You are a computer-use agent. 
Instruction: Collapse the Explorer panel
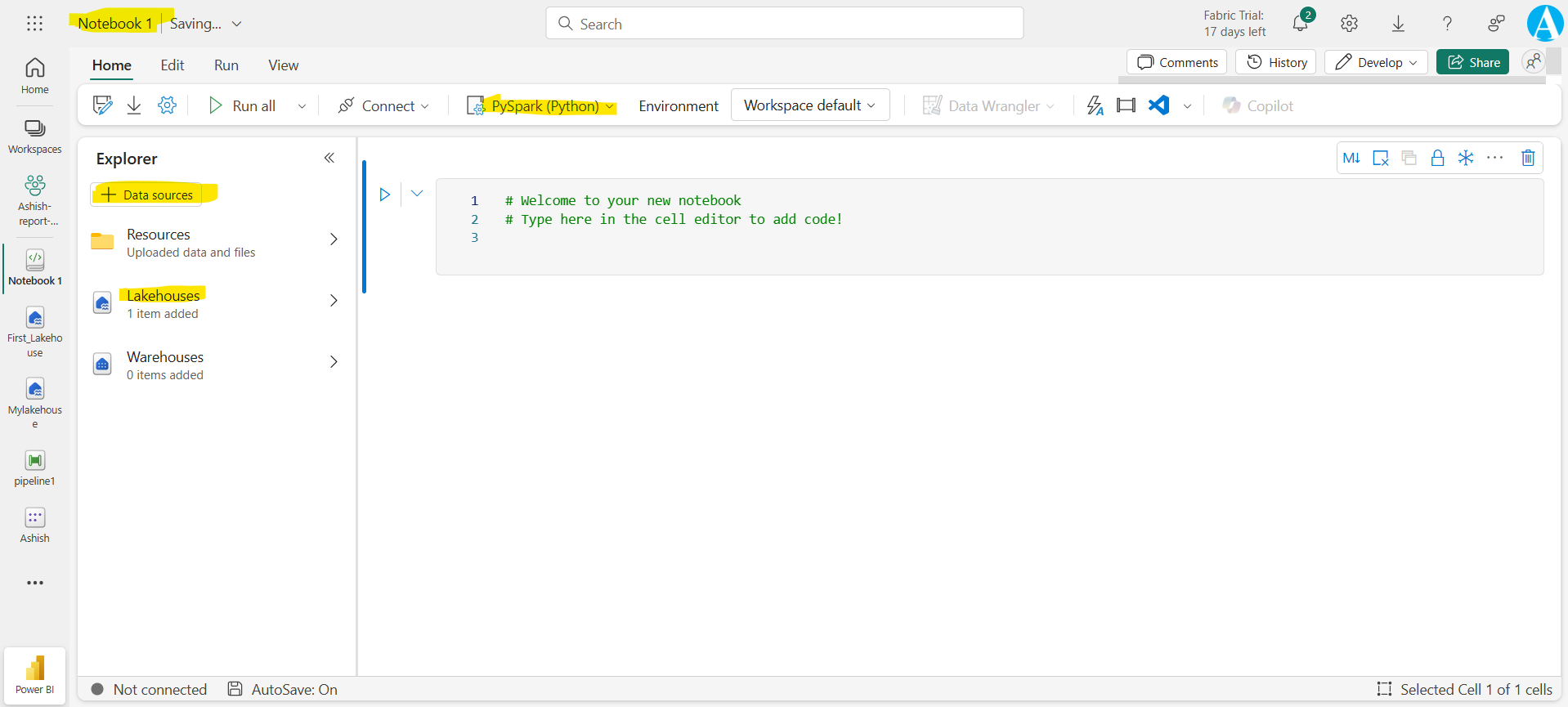tap(329, 158)
